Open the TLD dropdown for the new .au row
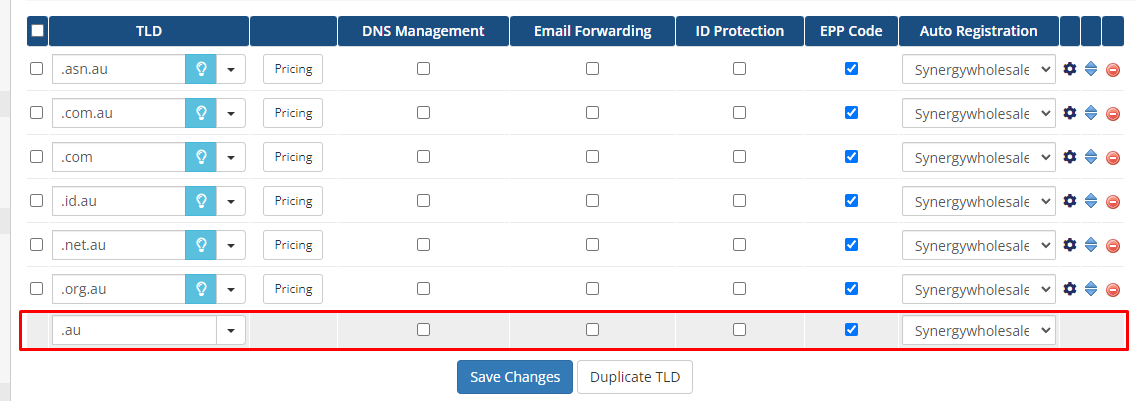The width and height of the screenshot is (1137, 401). click(231, 330)
